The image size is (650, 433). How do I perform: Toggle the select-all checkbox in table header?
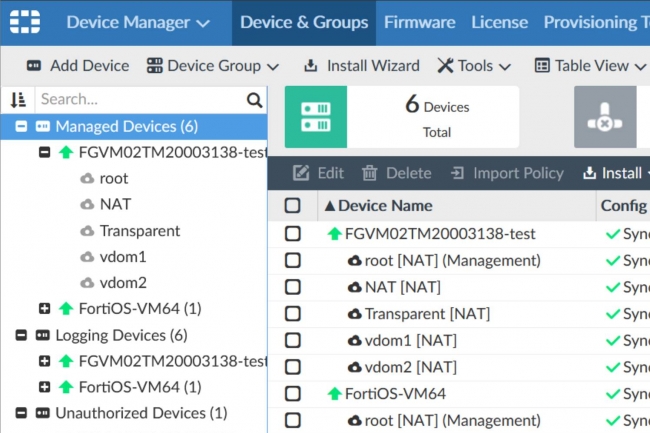pyautogui.click(x=293, y=206)
